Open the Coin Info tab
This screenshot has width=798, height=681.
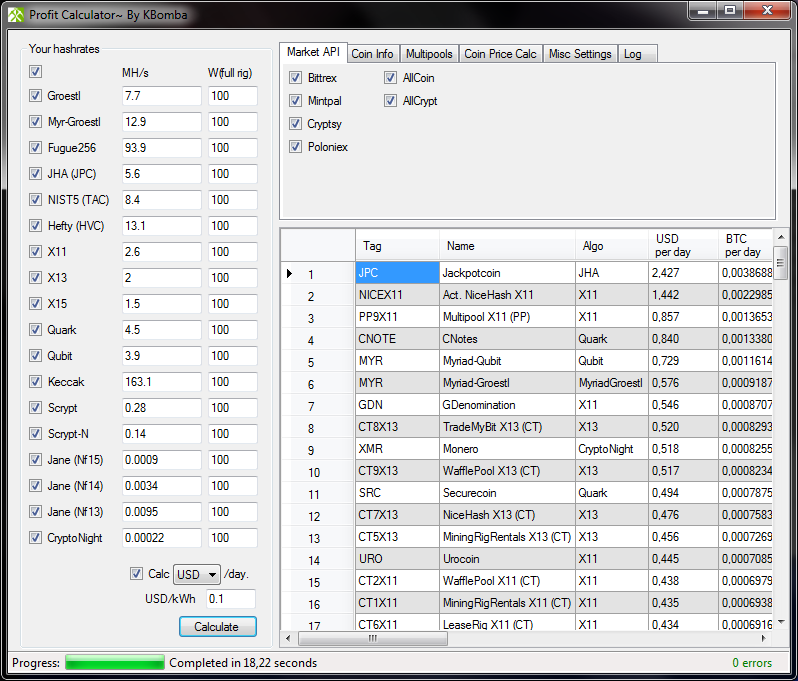tap(372, 54)
